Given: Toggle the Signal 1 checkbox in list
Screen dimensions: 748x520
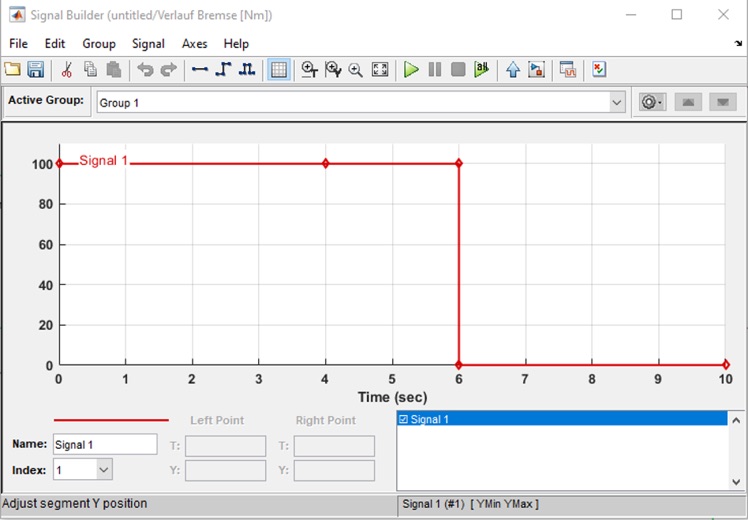Looking at the screenshot, I should tap(403, 420).
